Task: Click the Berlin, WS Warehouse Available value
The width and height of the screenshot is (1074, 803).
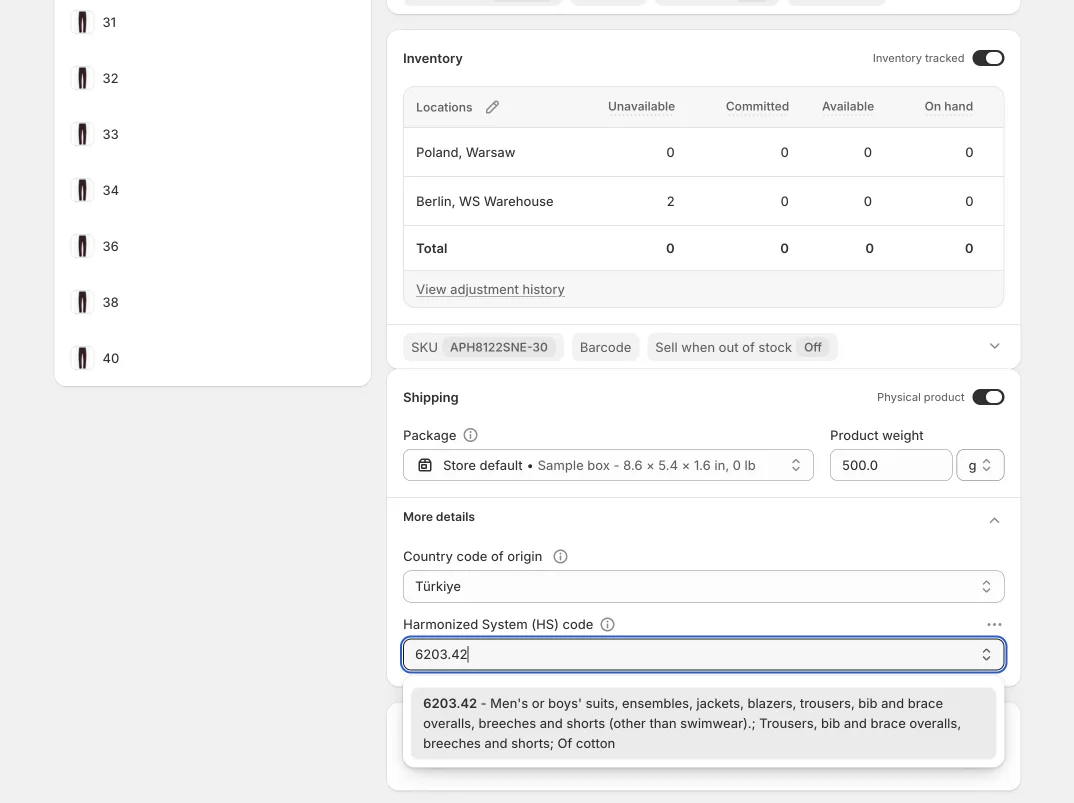Action: (867, 201)
